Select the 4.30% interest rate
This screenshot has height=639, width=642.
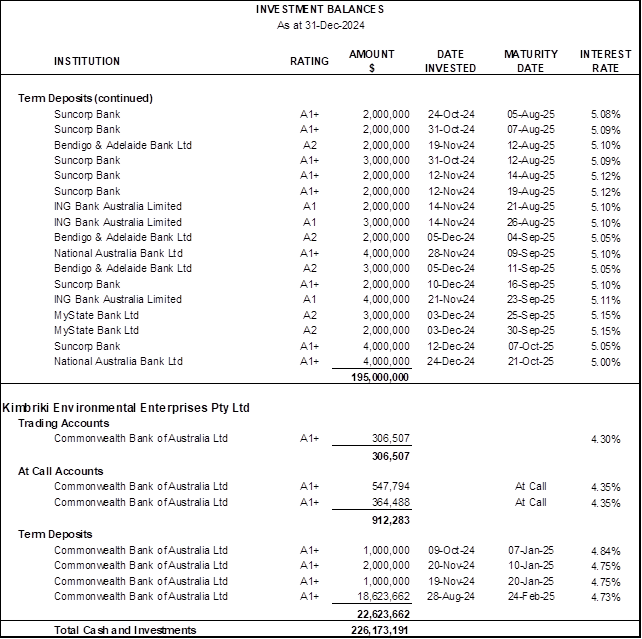click(606, 439)
